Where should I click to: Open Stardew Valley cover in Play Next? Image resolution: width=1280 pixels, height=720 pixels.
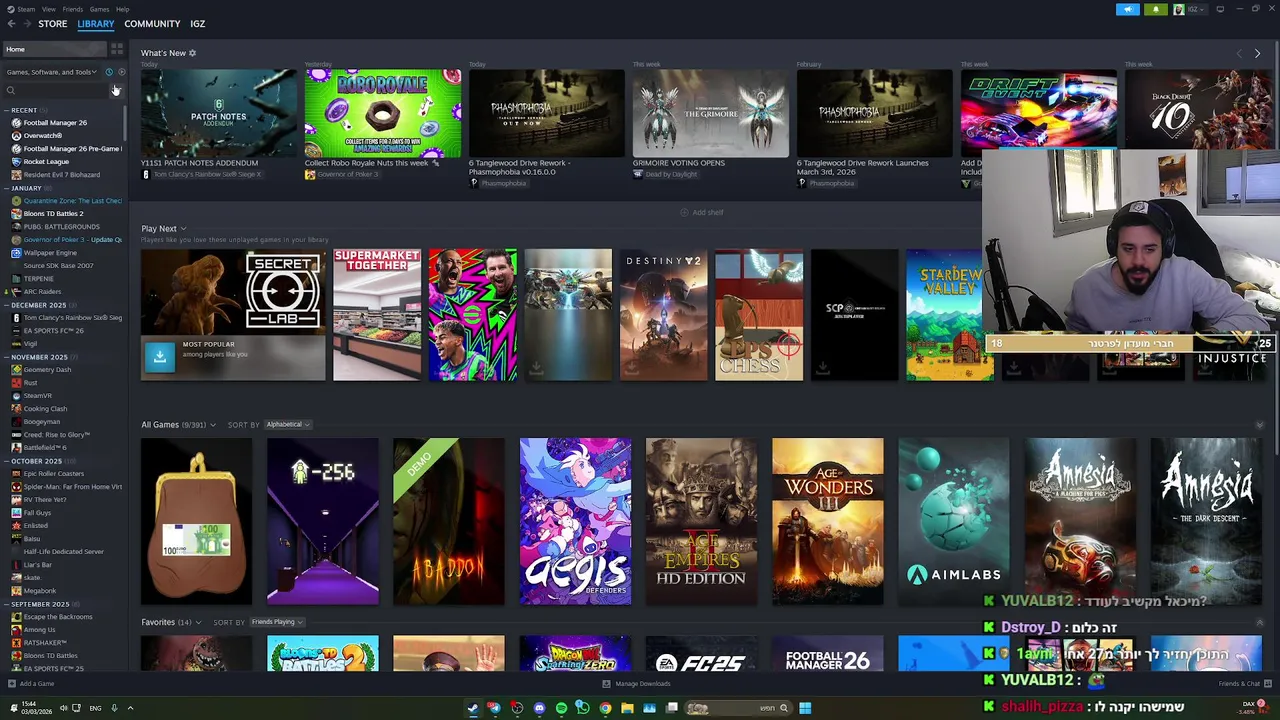pos(949,315)
